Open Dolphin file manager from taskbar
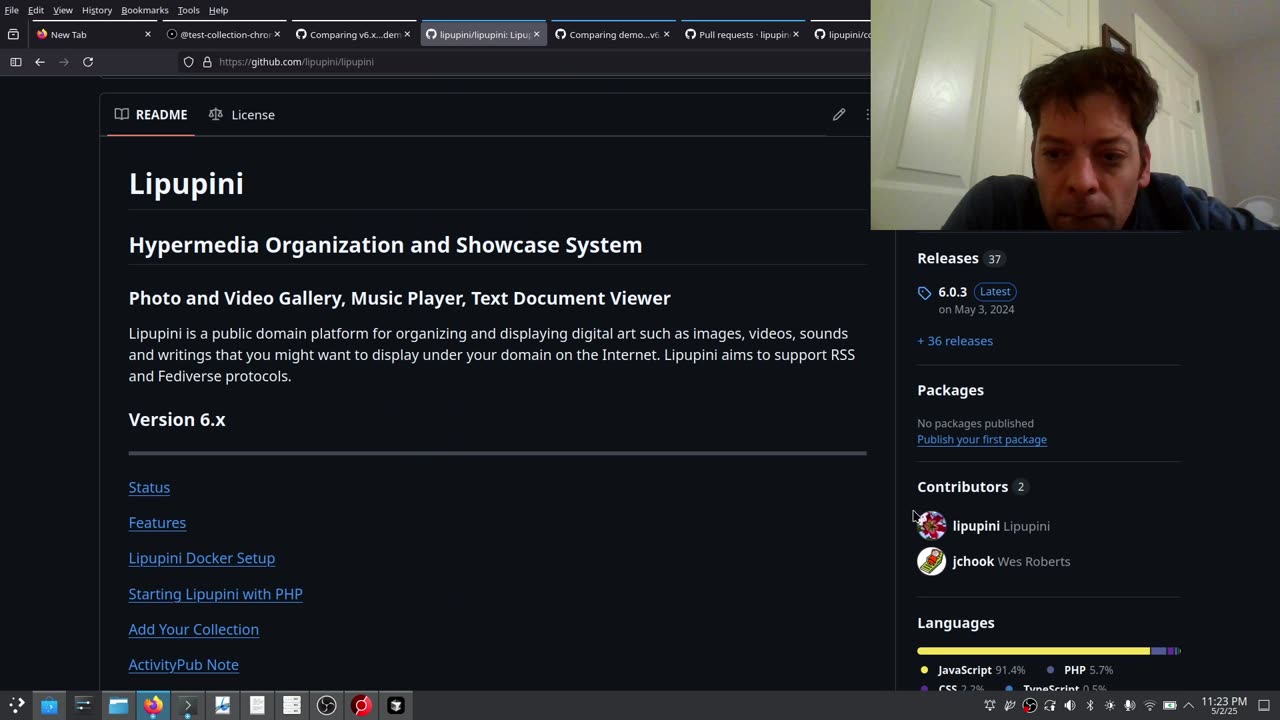The height and width of the screenshot is (720, 1280). (x=118, y=705)
